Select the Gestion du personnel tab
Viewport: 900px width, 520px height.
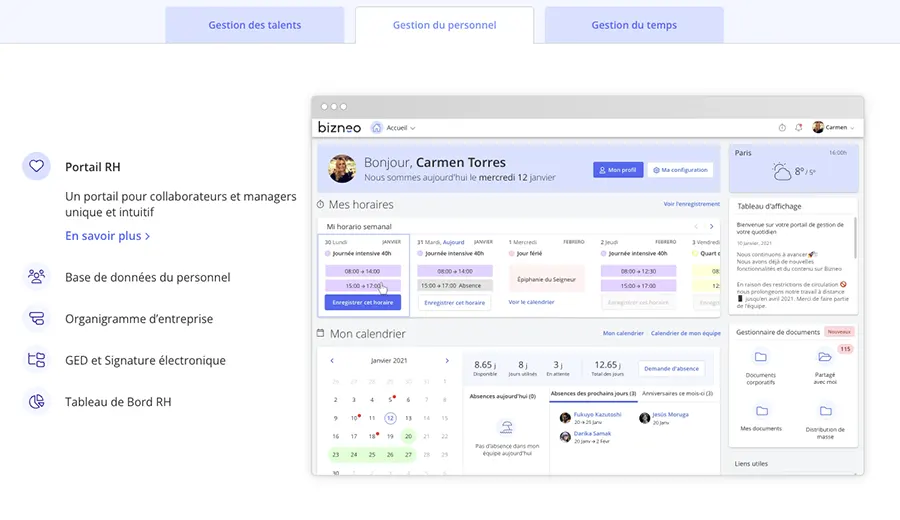pyautogui.click(x=444, y=25)
